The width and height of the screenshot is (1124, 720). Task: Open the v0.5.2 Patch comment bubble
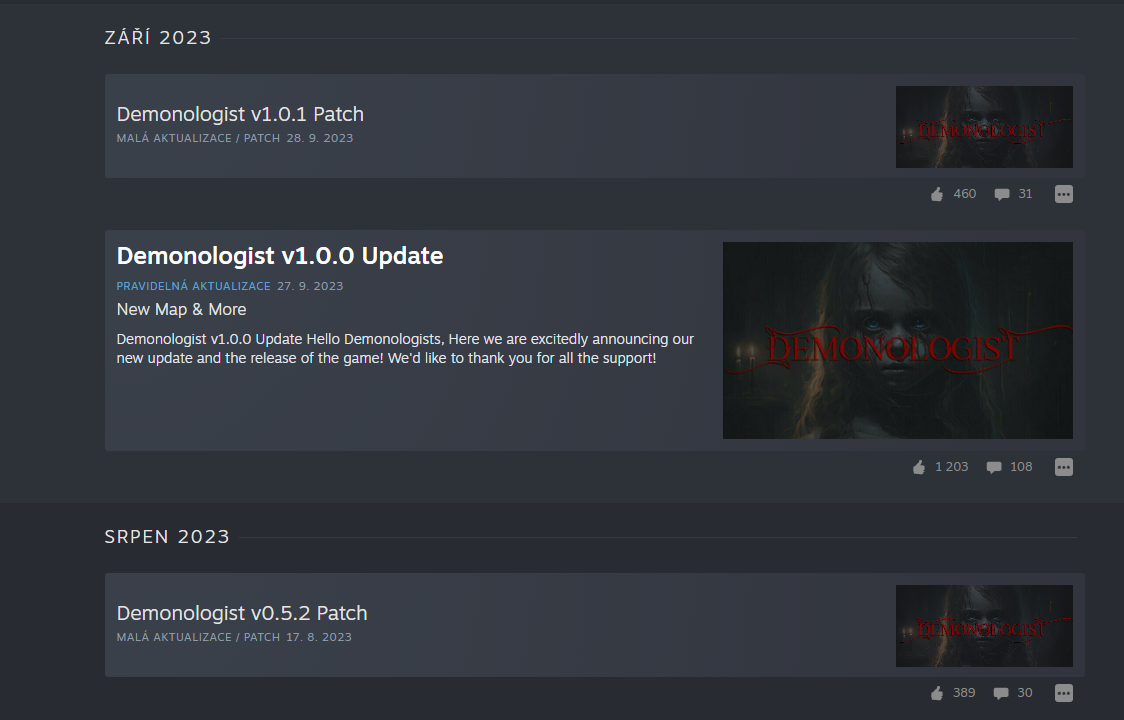pyautogui.click(x=1001, y=693)
